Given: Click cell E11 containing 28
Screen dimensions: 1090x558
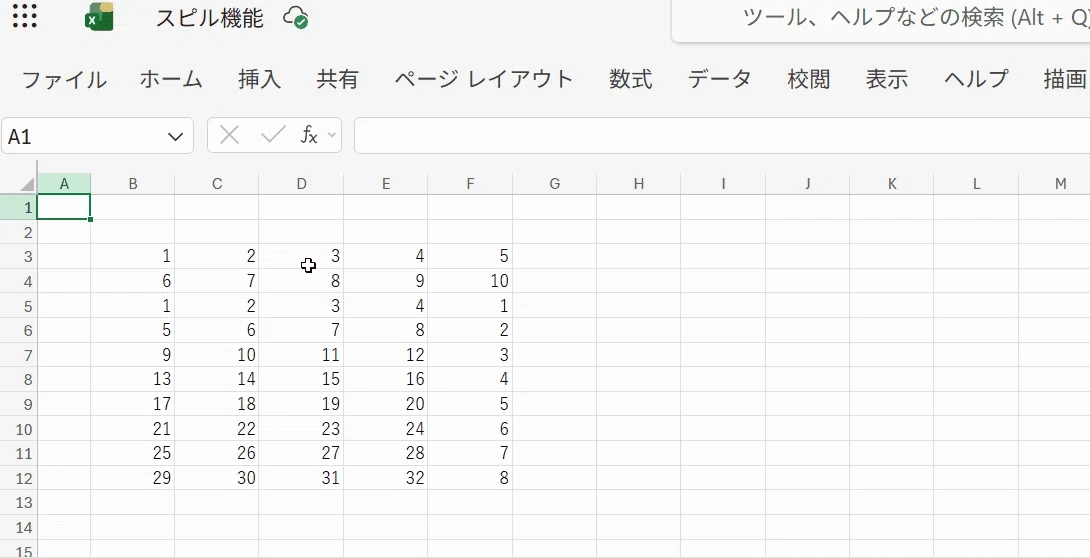Looking at the screenshot, I should point(386,454).
